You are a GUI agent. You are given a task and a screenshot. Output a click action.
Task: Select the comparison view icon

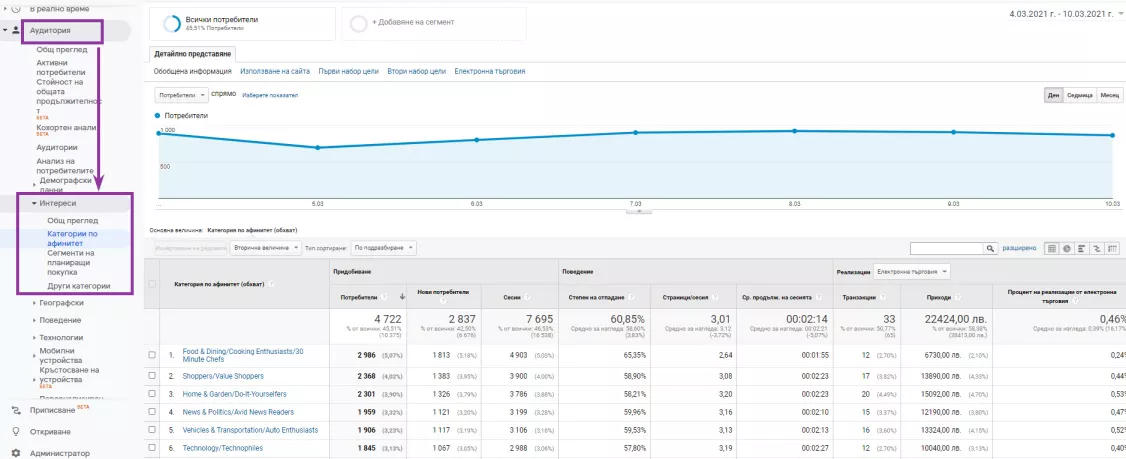(x=1097, y=249)
